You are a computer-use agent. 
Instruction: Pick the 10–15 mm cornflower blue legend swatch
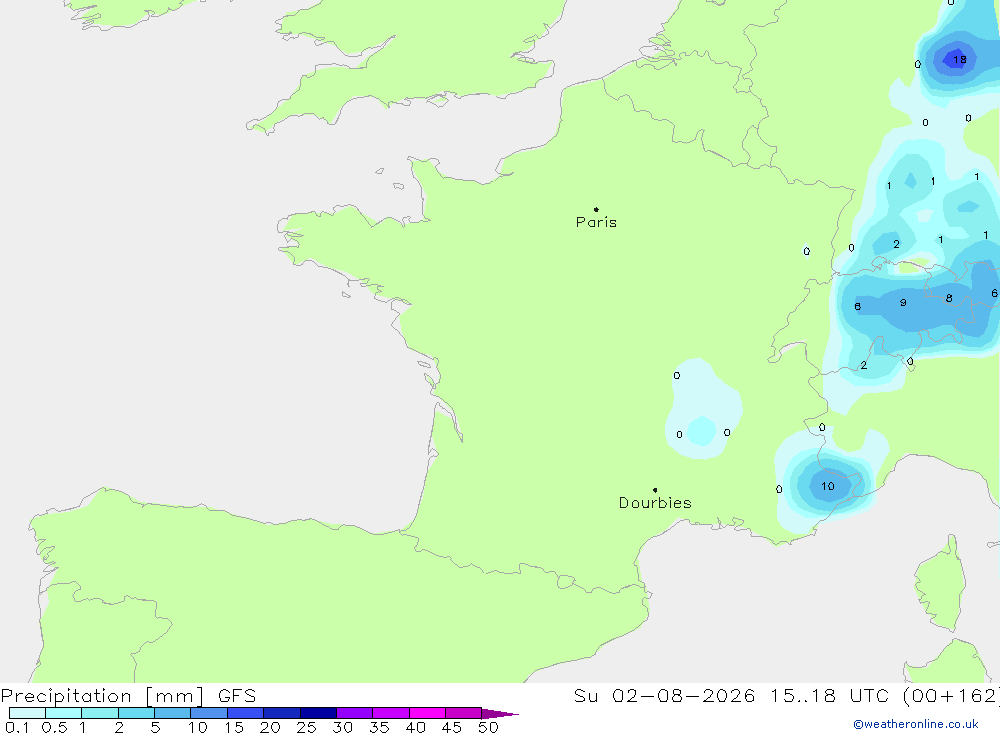(209, 713)
